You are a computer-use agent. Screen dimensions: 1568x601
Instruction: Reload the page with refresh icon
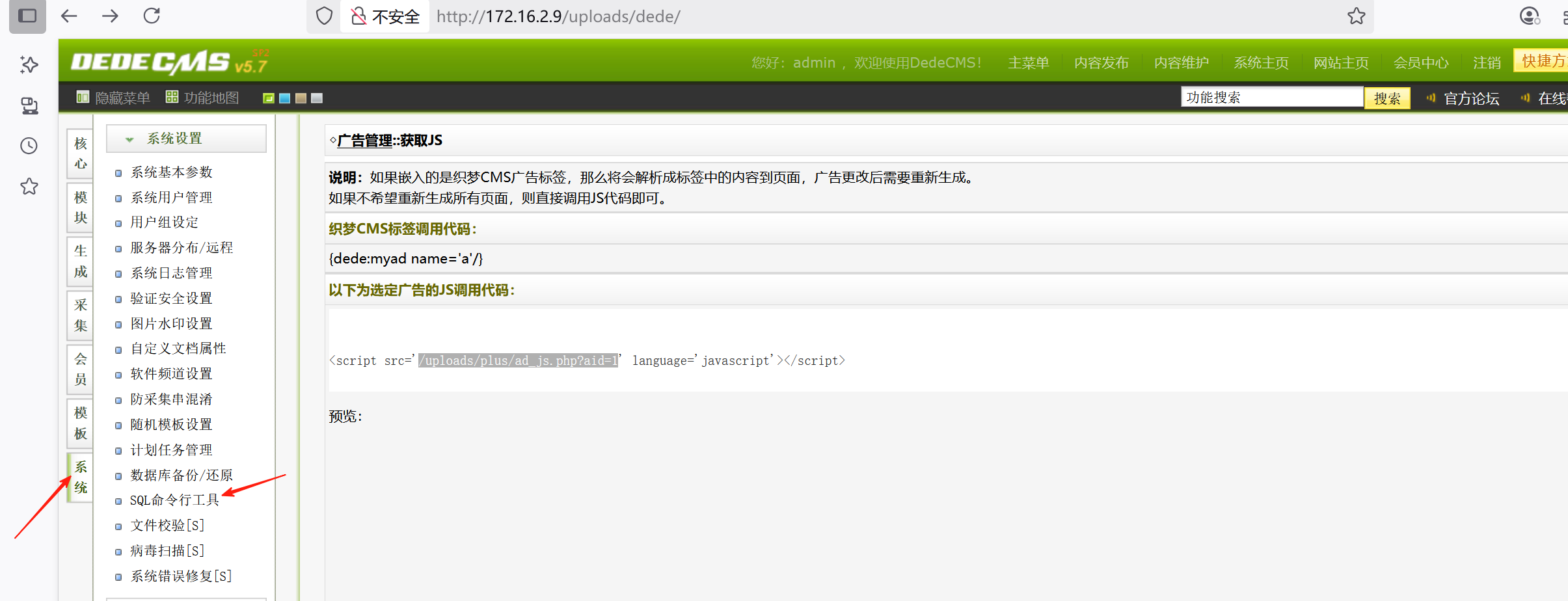click(x=152, y=16)
